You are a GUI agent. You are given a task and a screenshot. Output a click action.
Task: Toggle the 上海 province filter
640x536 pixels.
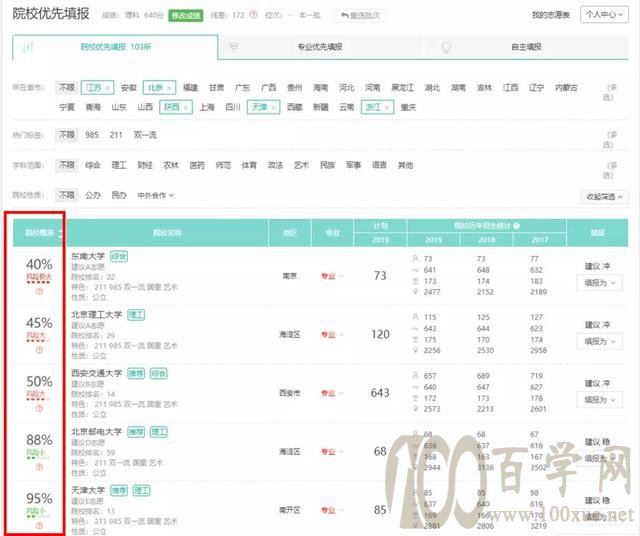click(x=207, y=107)
